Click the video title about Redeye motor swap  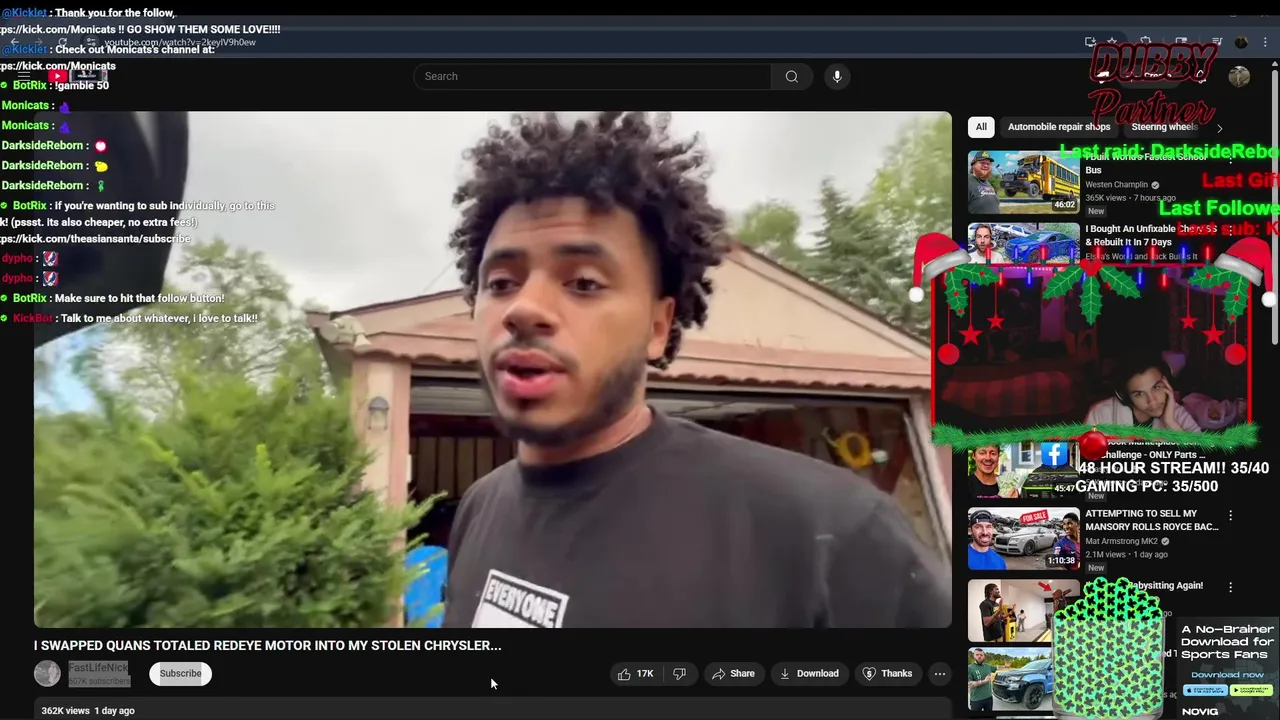pos(268,646)
